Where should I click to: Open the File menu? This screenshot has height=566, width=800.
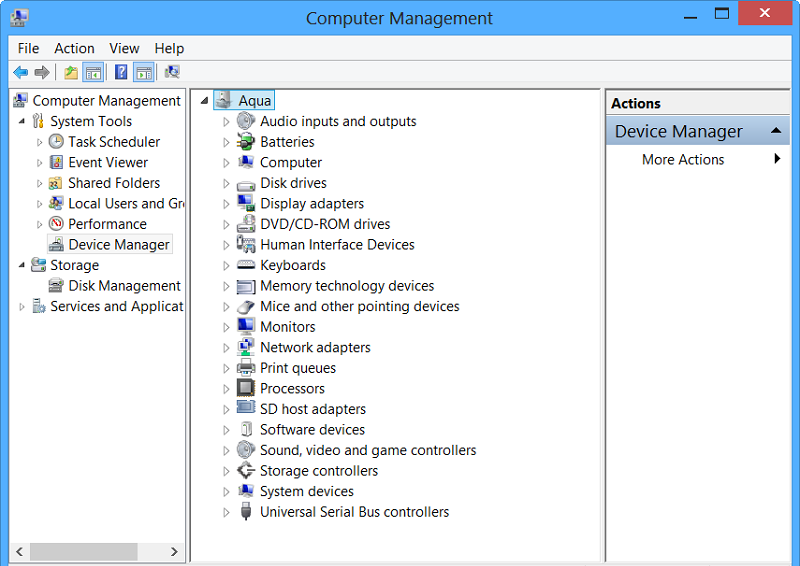[28, 48]
